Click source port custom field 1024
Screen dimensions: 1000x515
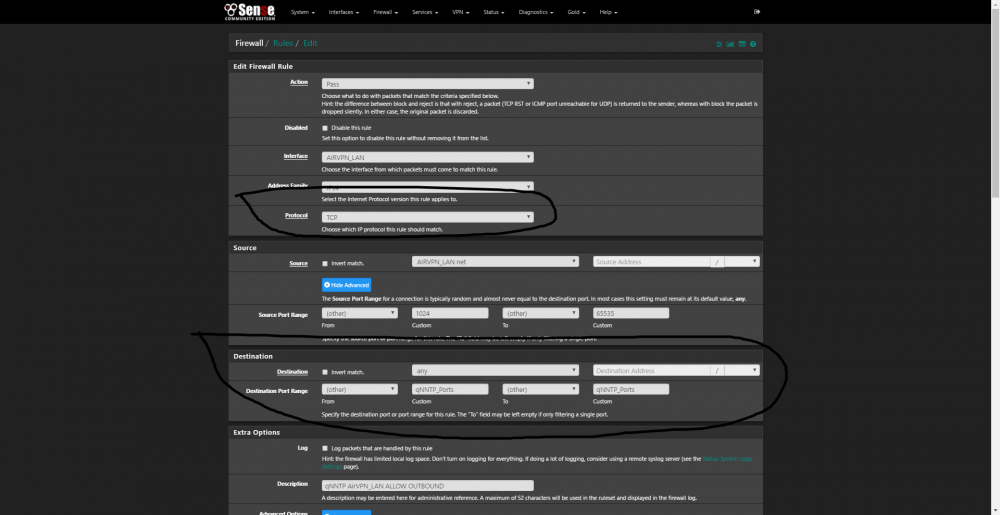(x=450, y=313)
